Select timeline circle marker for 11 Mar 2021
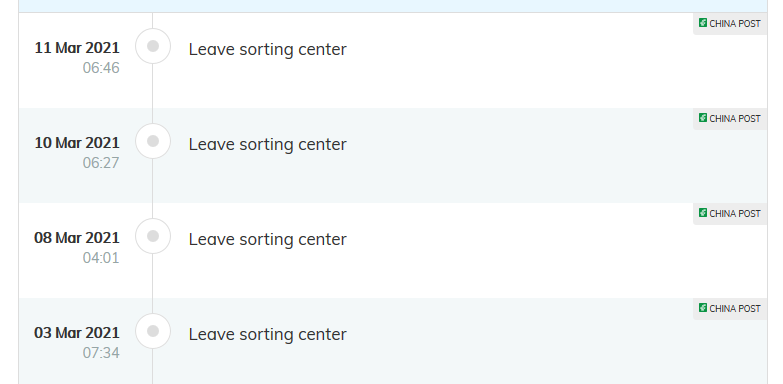Image resolution: width=783 pixels, height=384 pixels. coord(153,46)
